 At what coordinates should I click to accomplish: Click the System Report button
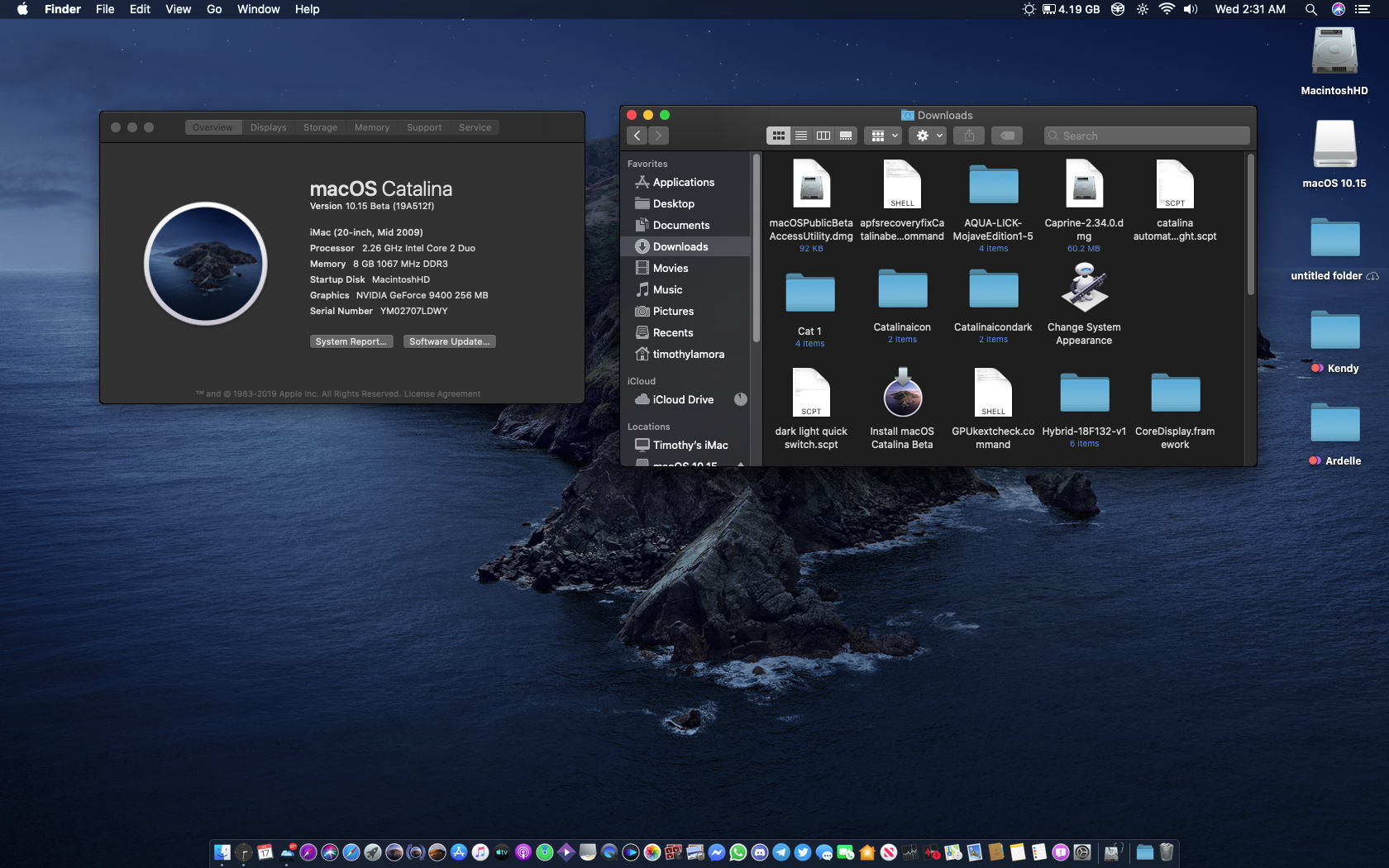351,341
